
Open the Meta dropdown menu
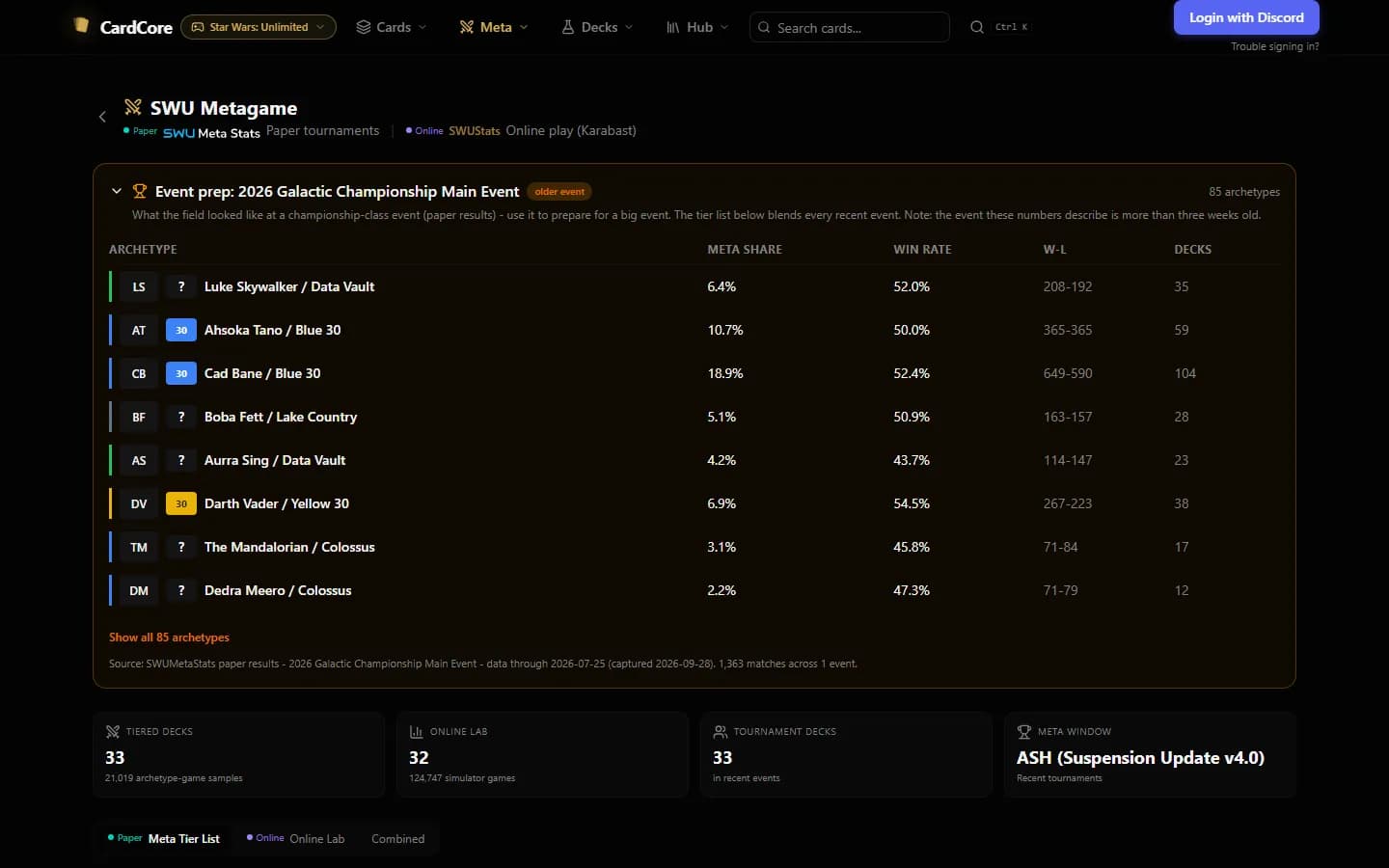click(494, 27)
